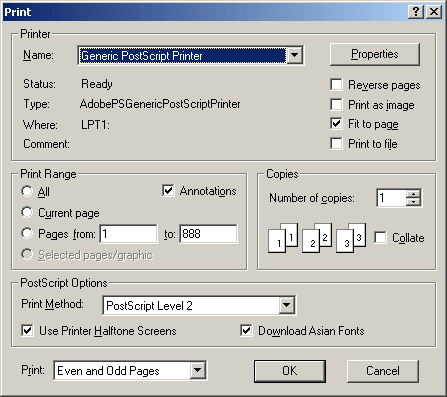Choose the Current page radio option

27,212
